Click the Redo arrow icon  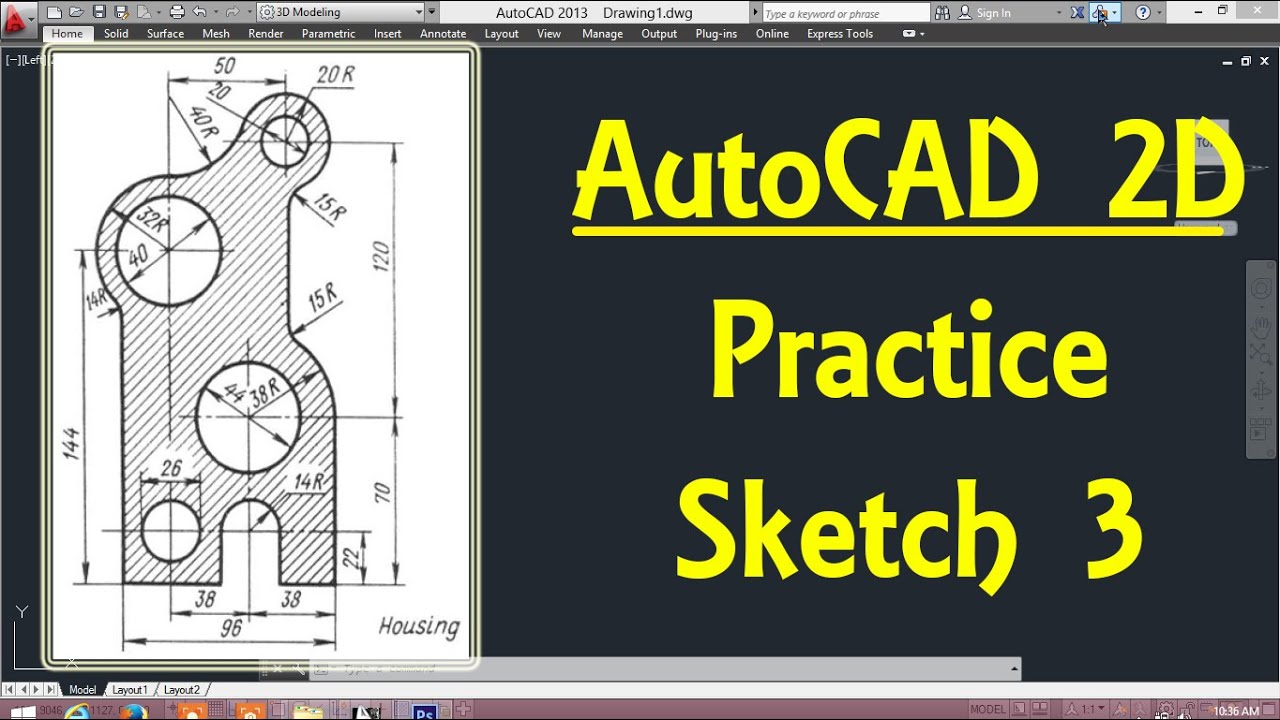coord(231,12)
